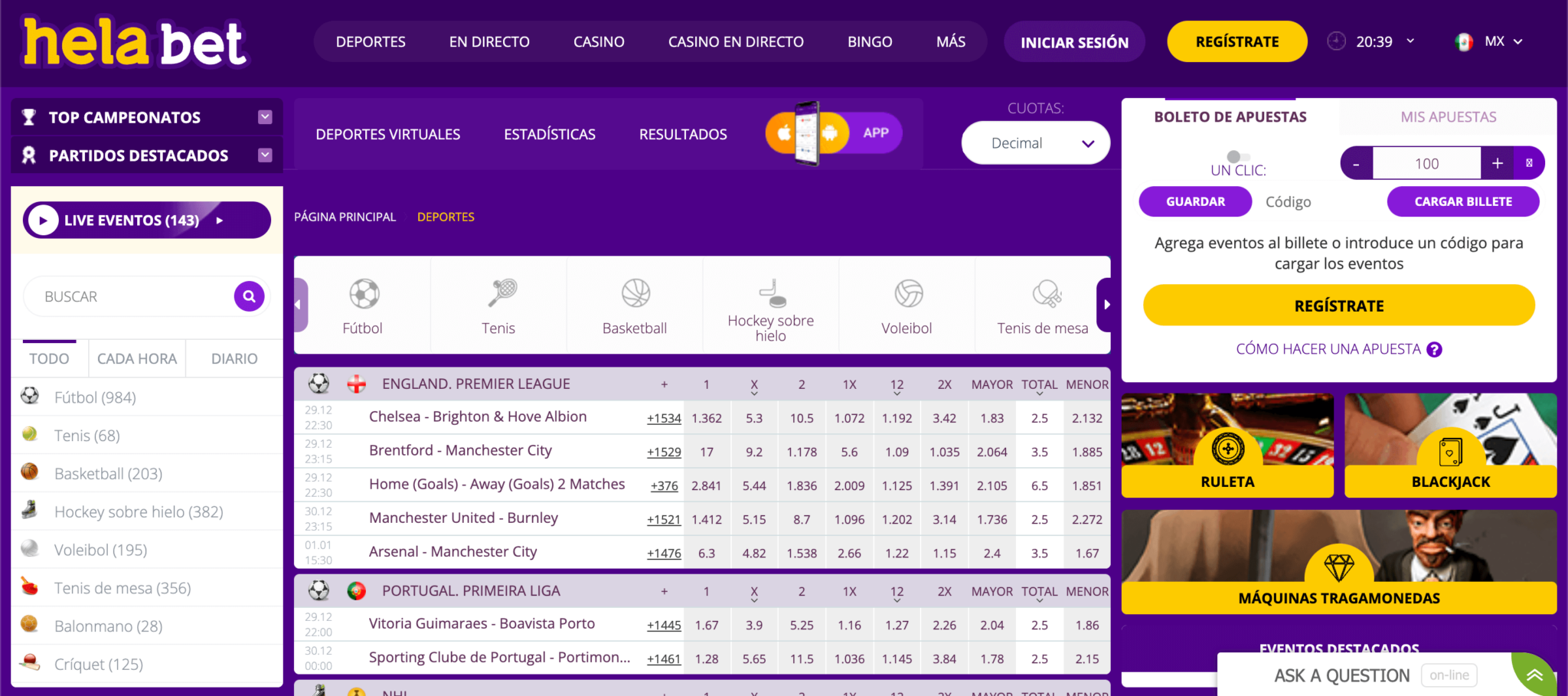Screen dimensions: 1568x696
Task: Decrease stake with minus button
Action: 1357,163
